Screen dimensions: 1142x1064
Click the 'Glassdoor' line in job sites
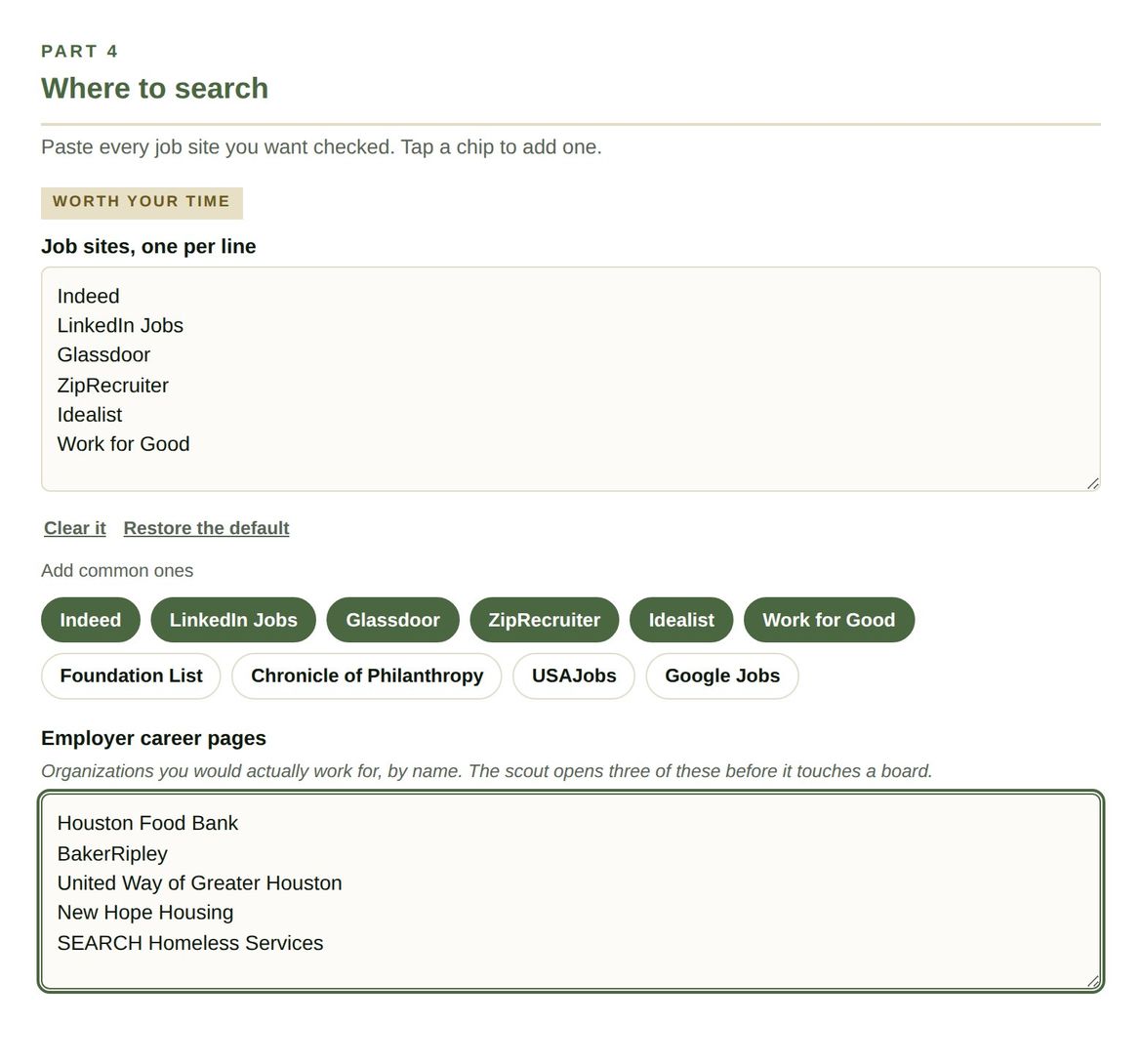[103, 354]
